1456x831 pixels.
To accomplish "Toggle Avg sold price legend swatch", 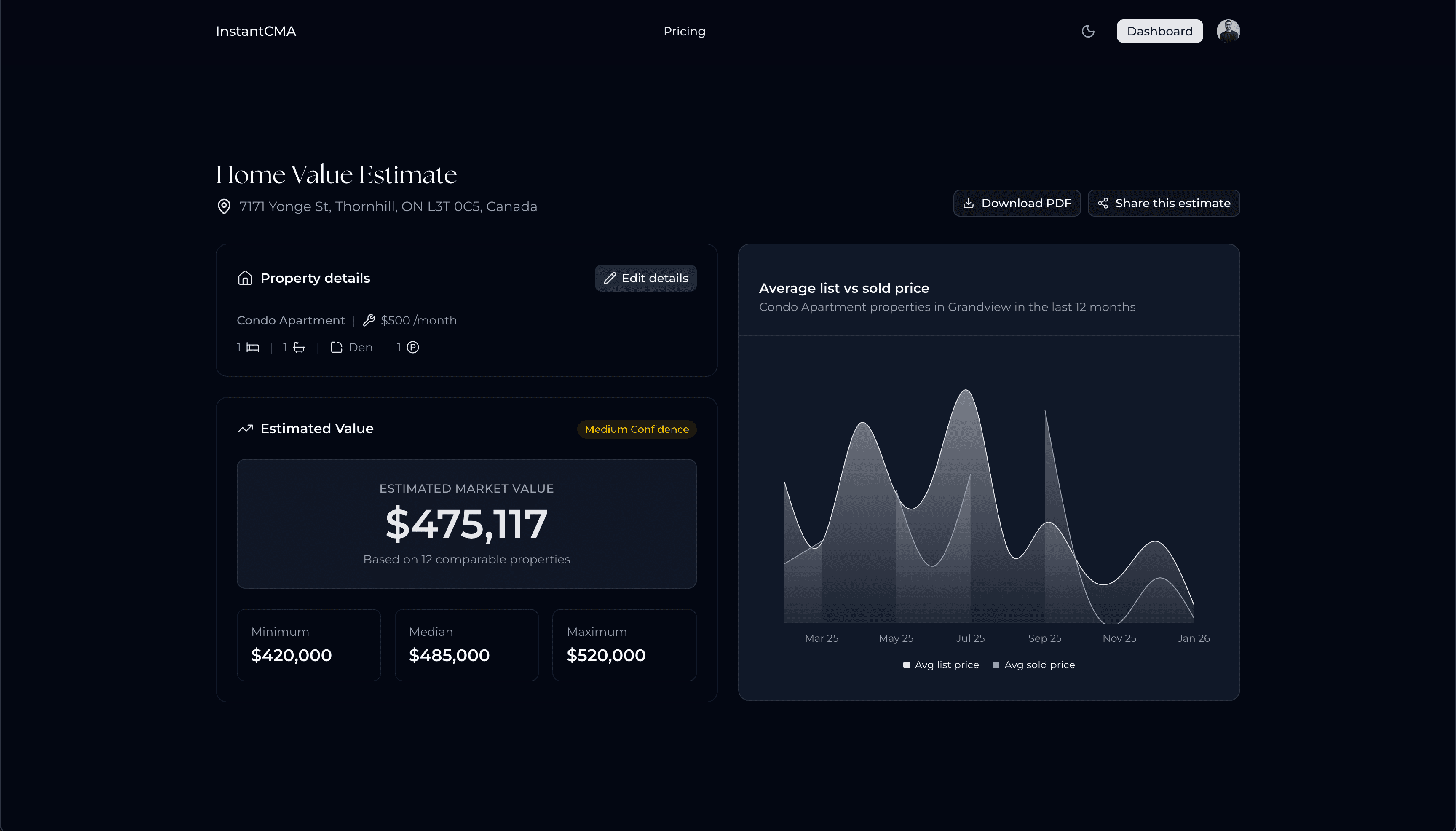I will pos(996,665).
